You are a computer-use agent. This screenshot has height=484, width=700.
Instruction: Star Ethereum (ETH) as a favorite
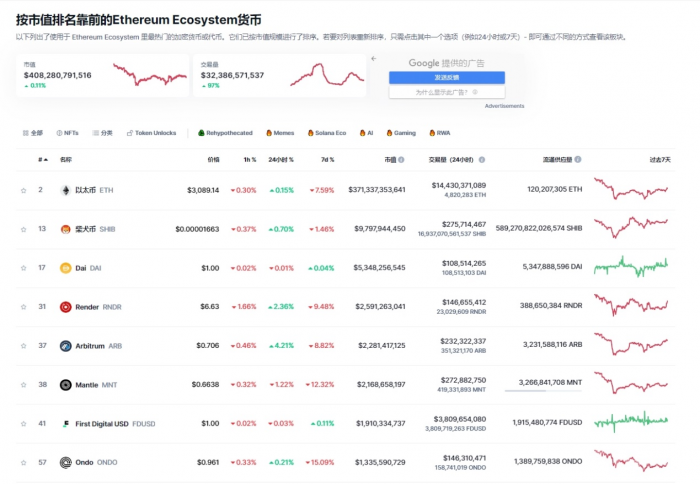point(24,191)
